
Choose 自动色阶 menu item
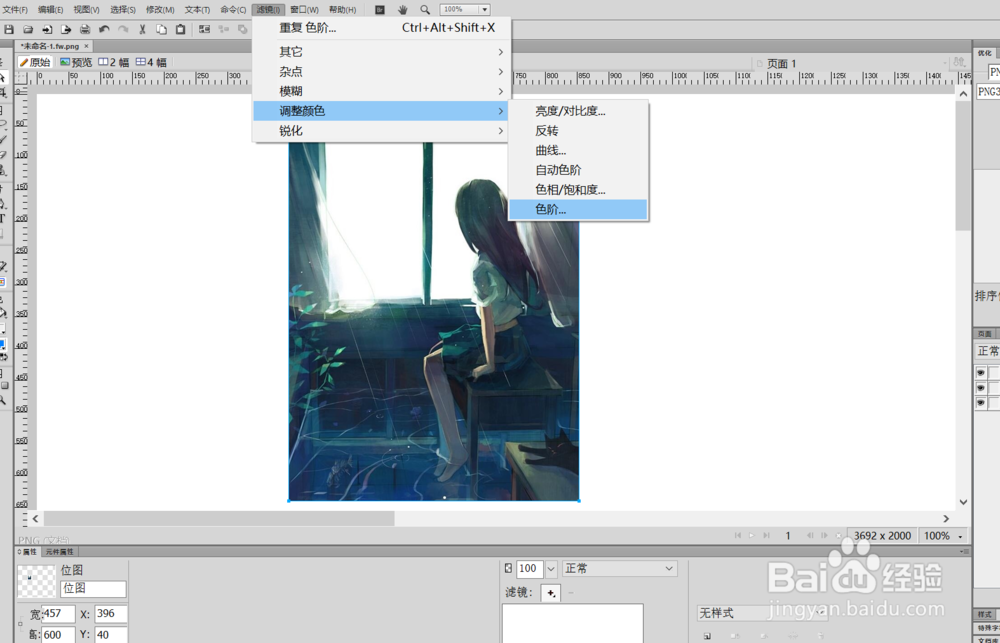578,170
